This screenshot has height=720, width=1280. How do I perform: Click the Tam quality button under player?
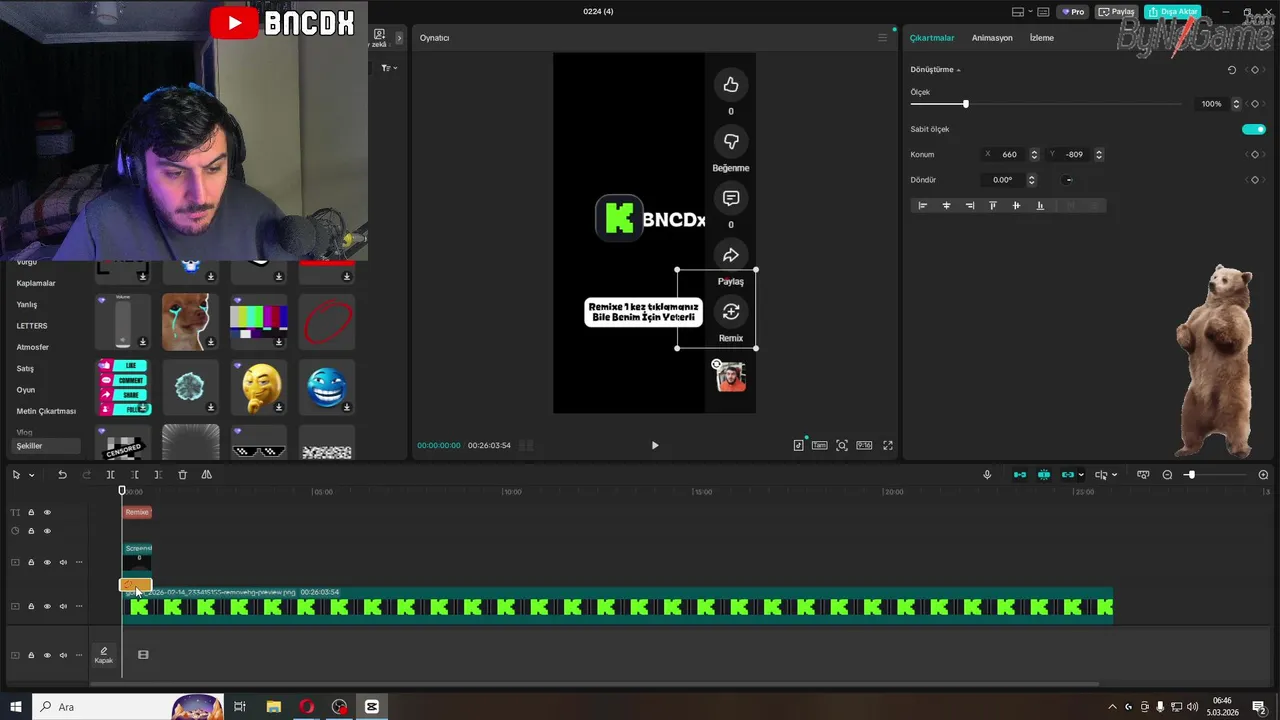click(819, 445)
